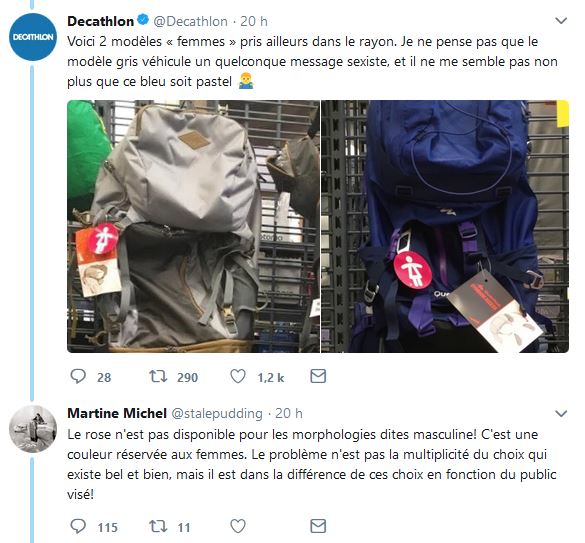Click the Martine Michel display name
Image resolution: width=585 pixels, height=543 pixels.
tap(117, 414)
